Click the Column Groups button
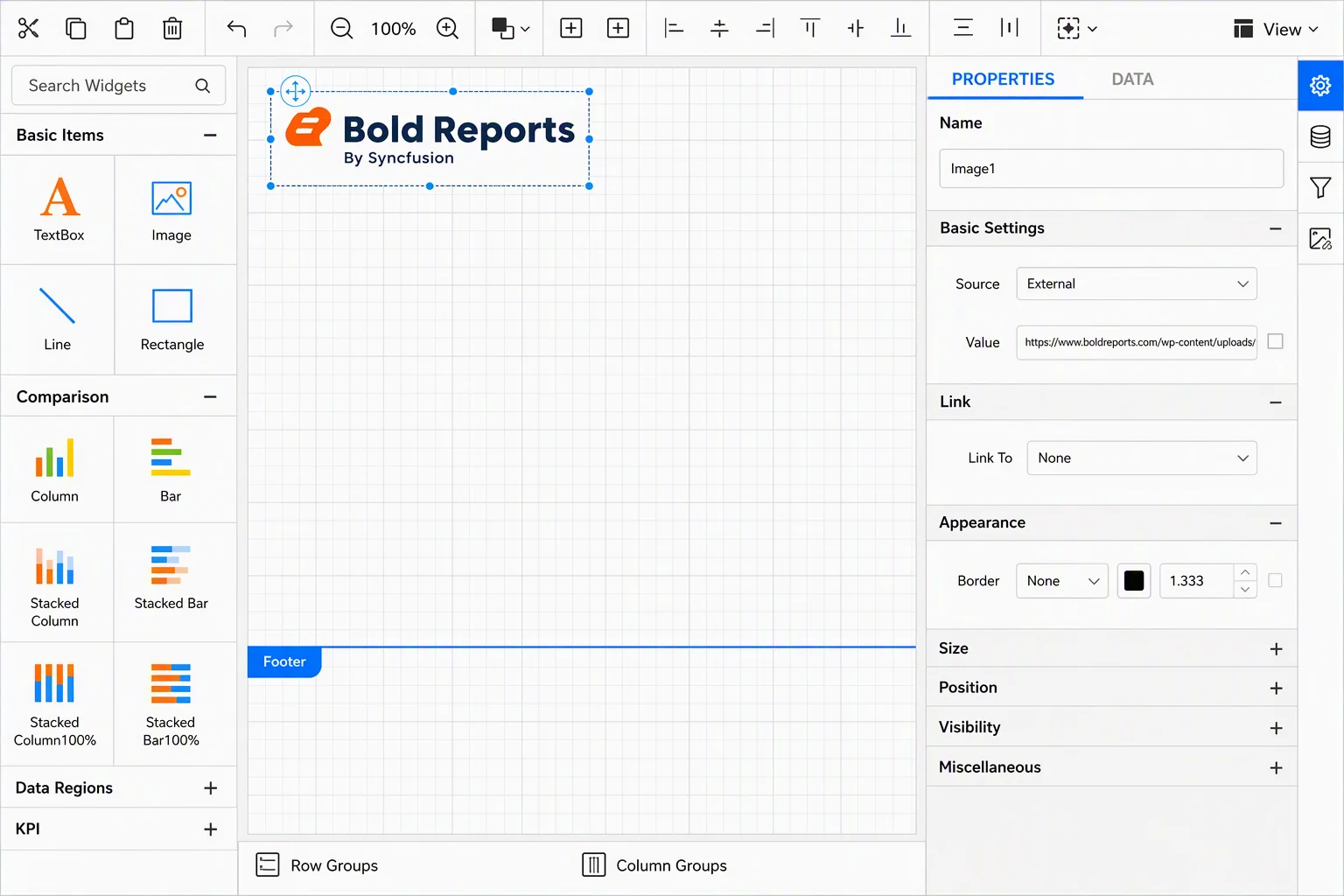The height and width of the screenshot is (896, 1344). click(654, 865)
